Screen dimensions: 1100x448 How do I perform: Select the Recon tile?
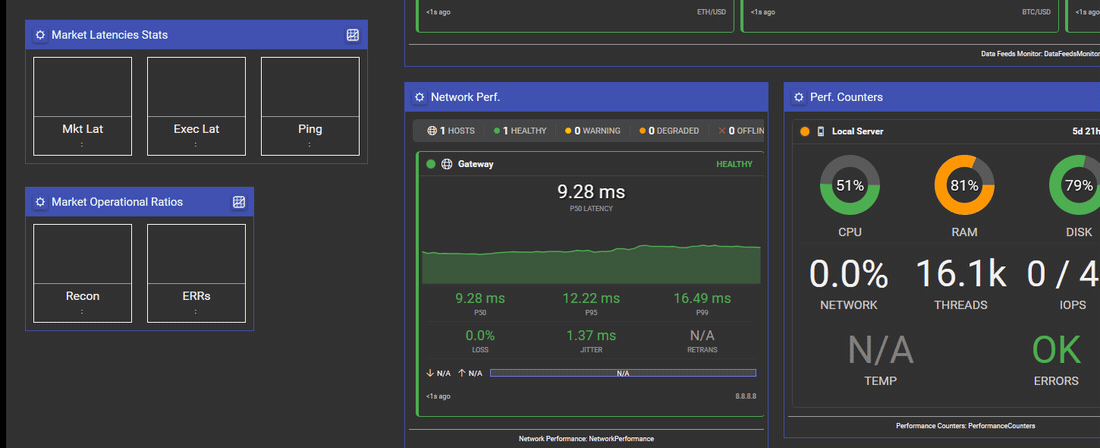point(83,273)
